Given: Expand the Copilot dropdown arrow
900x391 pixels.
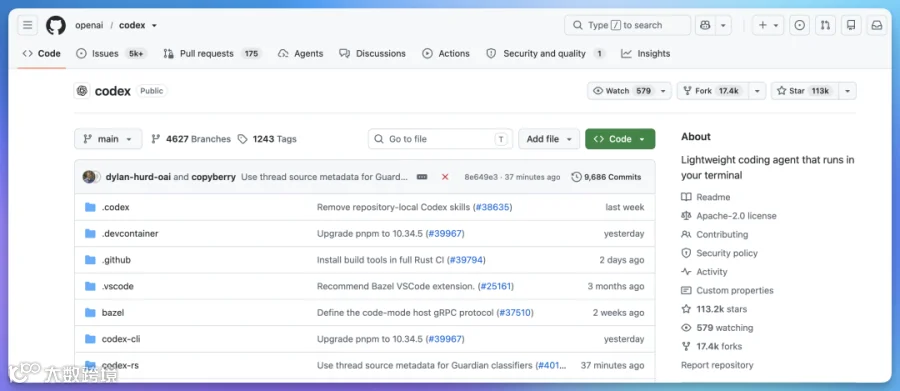Looking at the screenshot, I should point(723,25).
